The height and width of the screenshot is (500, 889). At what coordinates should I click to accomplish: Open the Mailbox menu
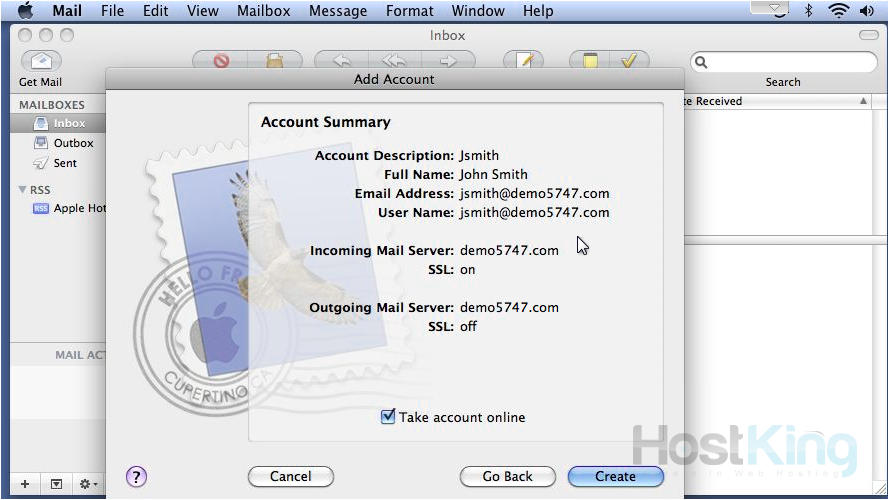click(x=263, y=11)
